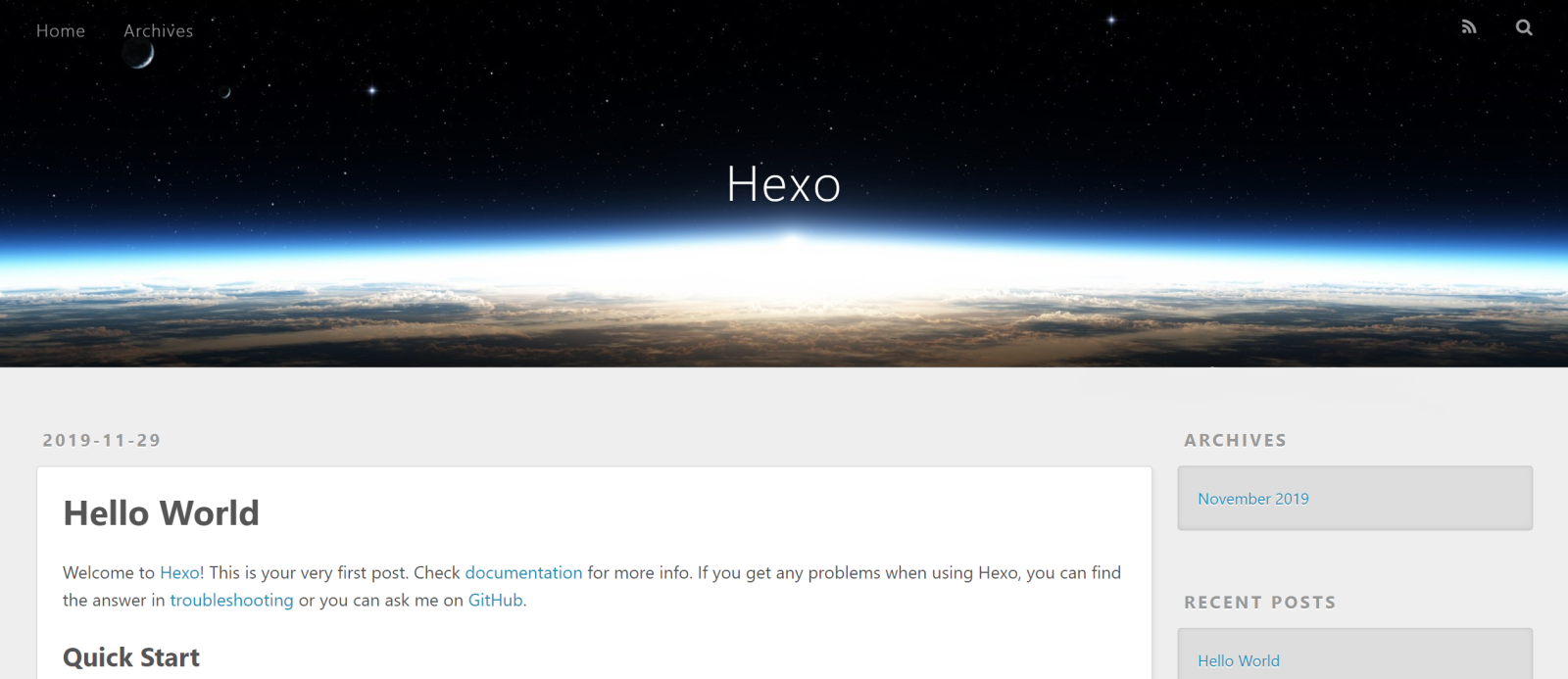Open the Hello World post title
The image size is (1568, 679).
point(161,512)
